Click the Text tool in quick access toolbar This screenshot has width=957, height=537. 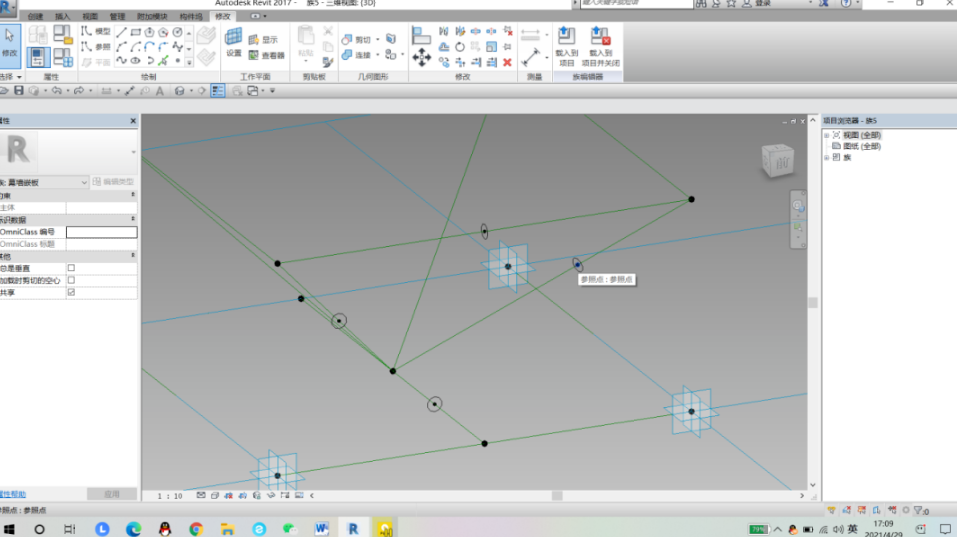click(160, 91)
